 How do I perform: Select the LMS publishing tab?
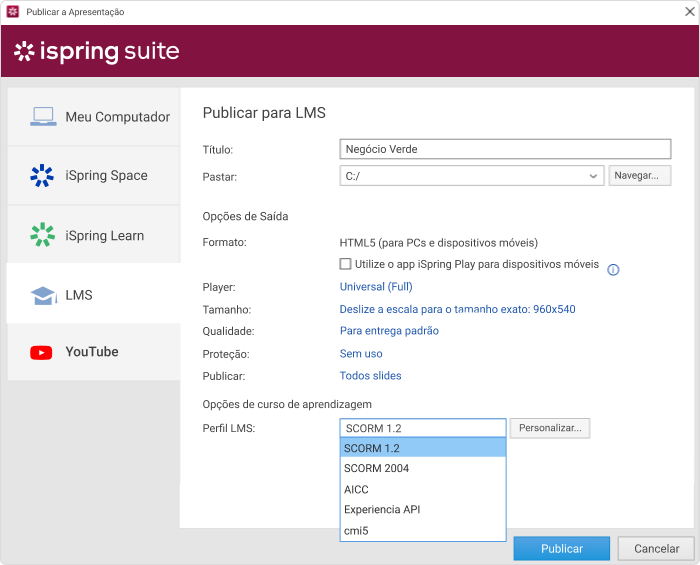pyautogui.click(x=94, y=293)
